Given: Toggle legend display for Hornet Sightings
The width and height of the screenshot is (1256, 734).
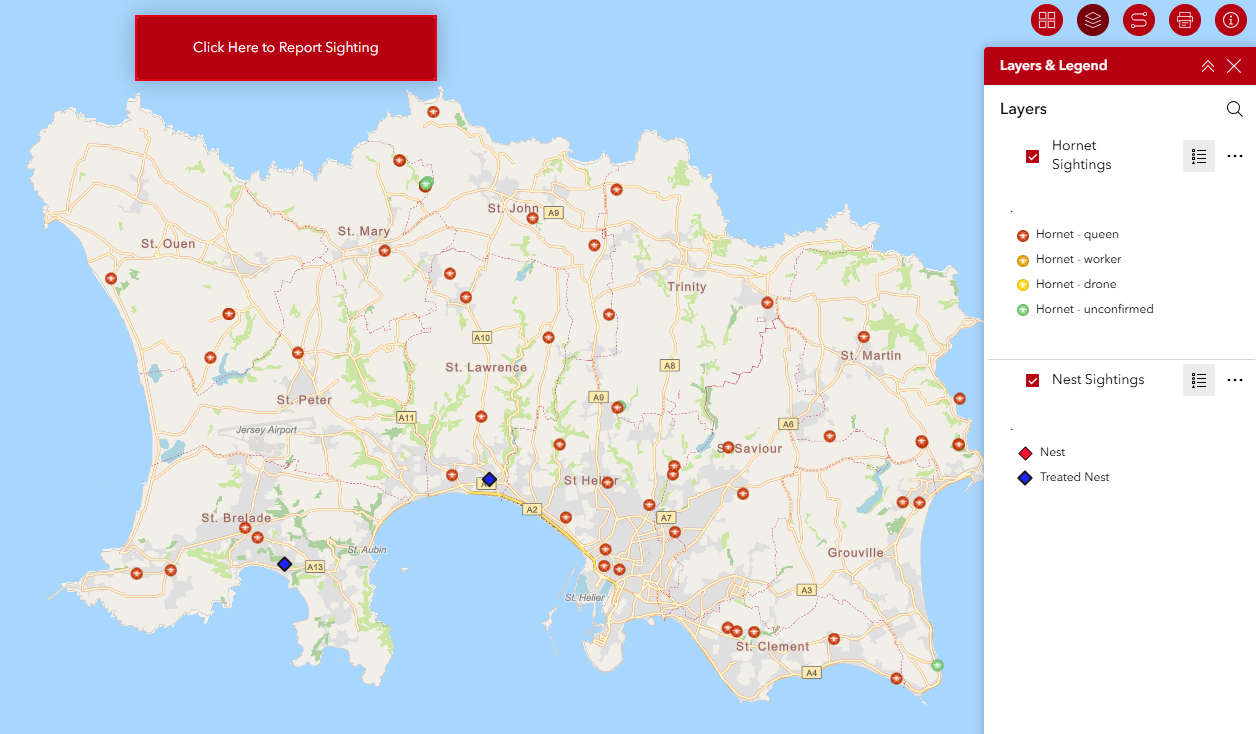Looking at the screenshot, I should (x=1199, y=156).
